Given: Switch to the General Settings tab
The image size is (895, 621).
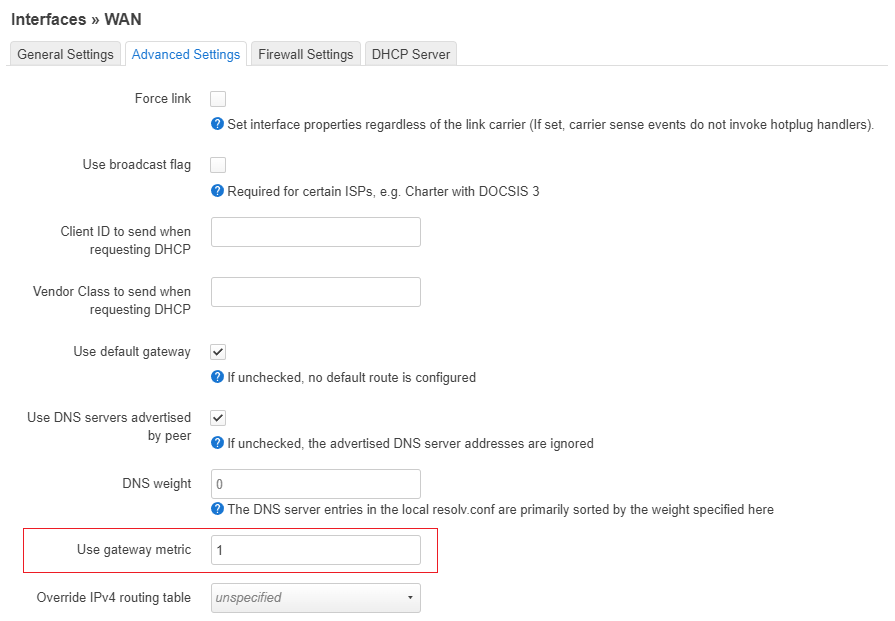Looking at the screenshot, I should (x=66, y=54).
